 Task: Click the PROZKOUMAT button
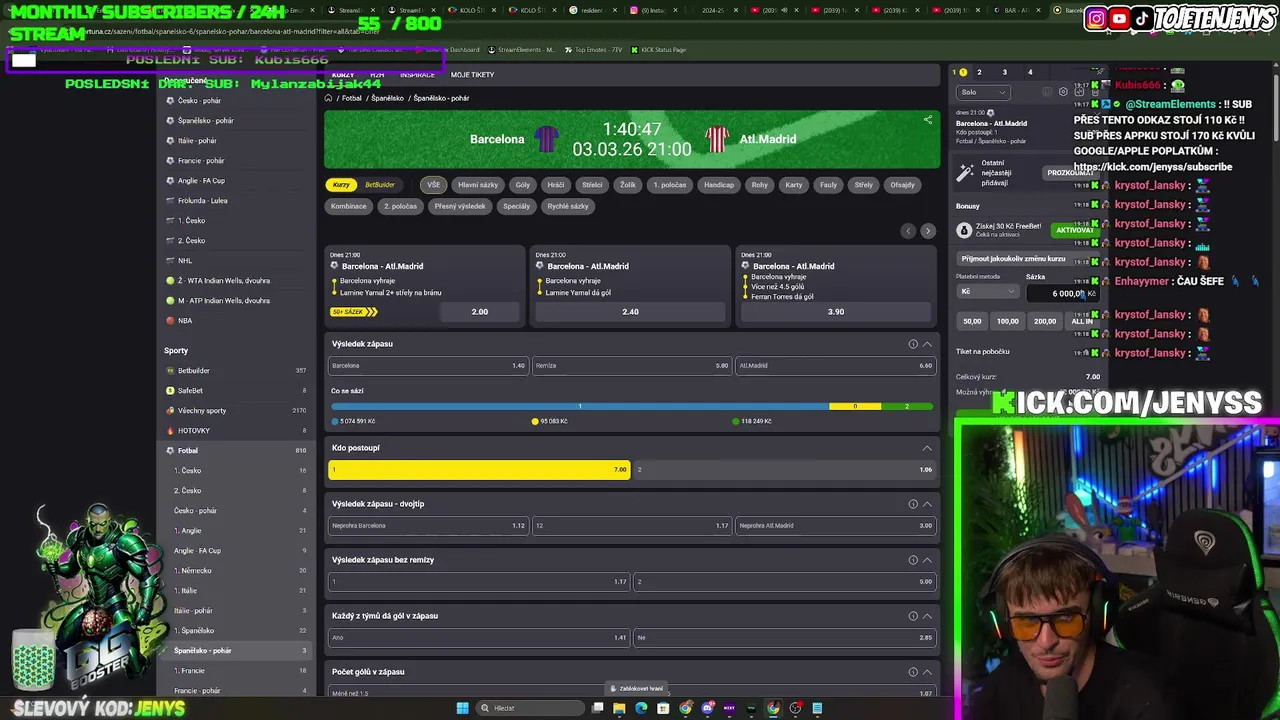(x=1069, y=173)
